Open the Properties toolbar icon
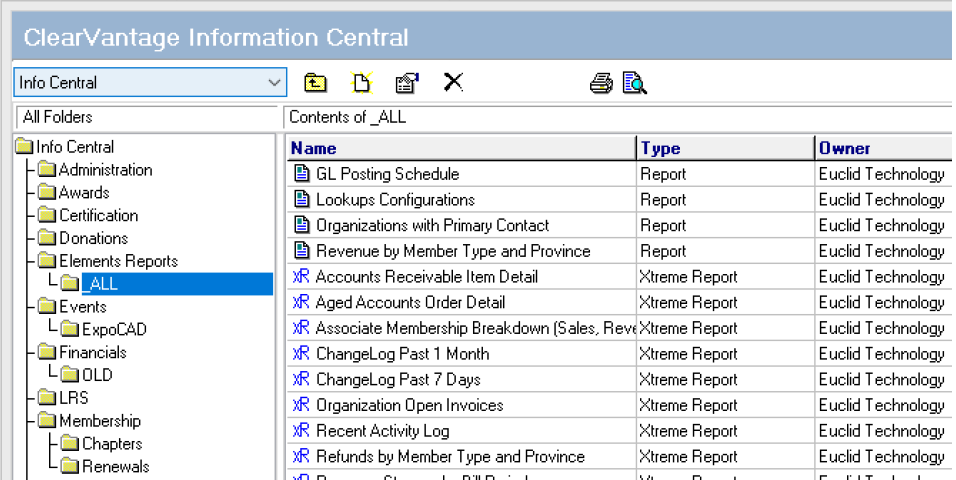Image resolution: width=956 pixels, height=480 pixels. [406, 83]
